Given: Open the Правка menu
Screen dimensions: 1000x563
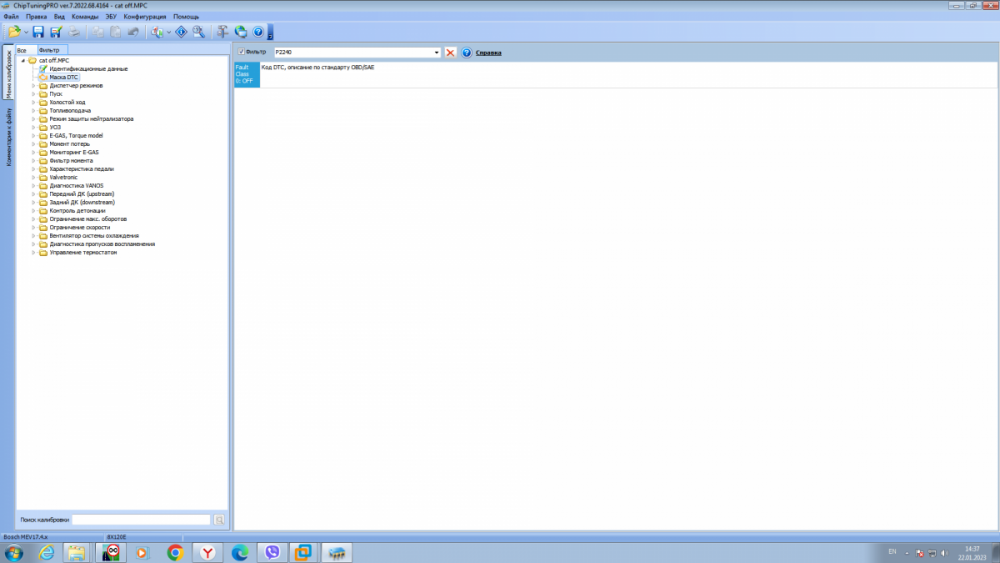Looking at the screenshot, I should 36,17.
